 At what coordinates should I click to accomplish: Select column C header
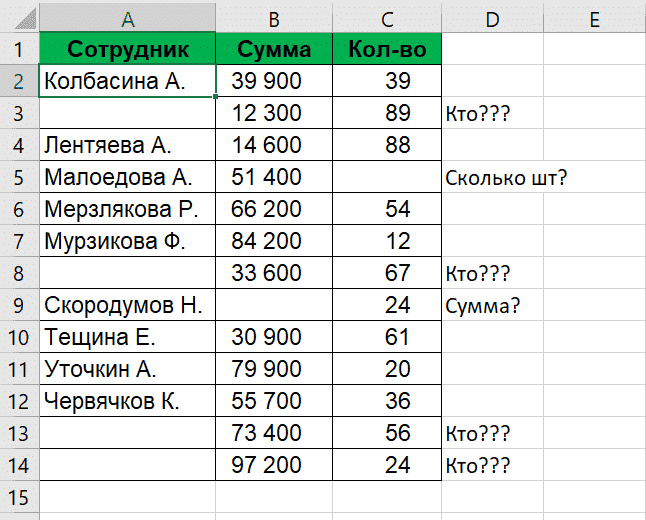(x=387, y=18)
